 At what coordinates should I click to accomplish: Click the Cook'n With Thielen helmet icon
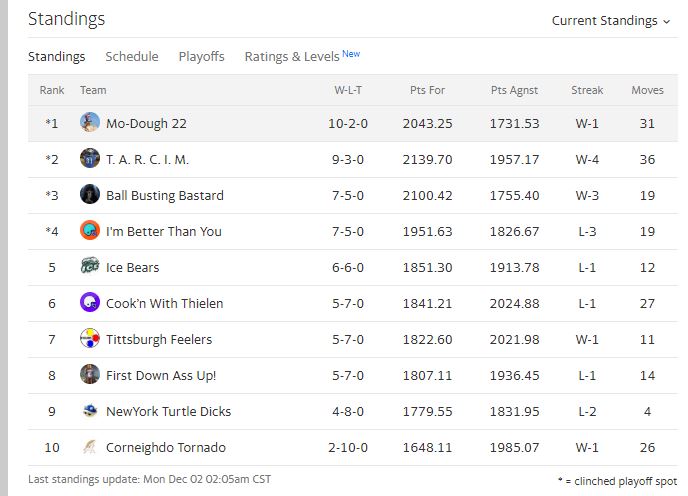pyautogui.click(x=90, y=303)
